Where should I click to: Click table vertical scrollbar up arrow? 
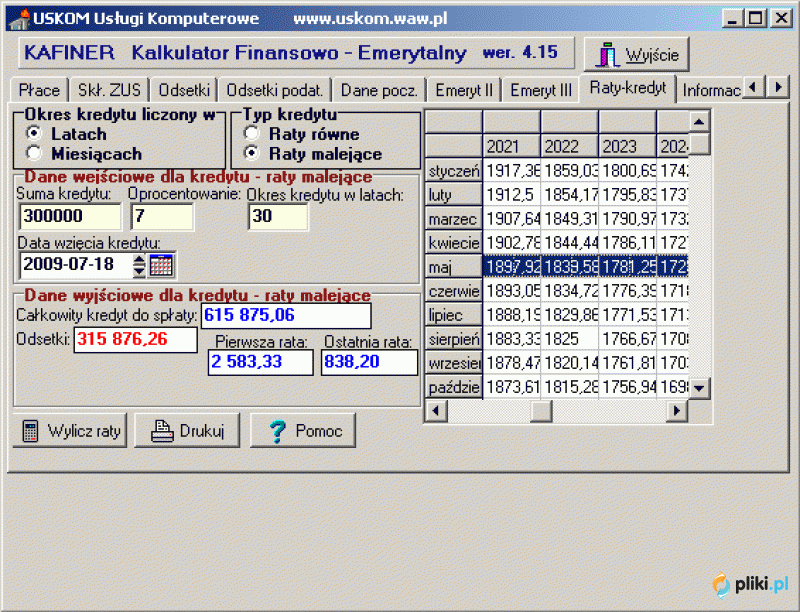point(699,121)
